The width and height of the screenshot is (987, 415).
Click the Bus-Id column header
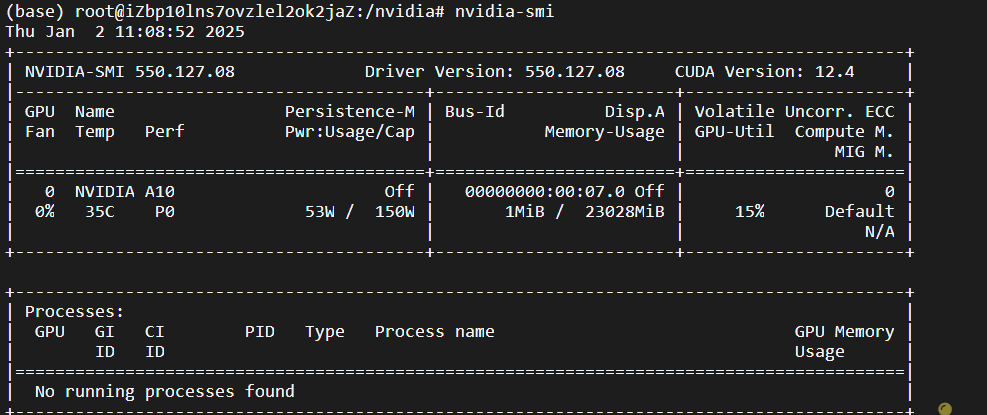[475, 111]
